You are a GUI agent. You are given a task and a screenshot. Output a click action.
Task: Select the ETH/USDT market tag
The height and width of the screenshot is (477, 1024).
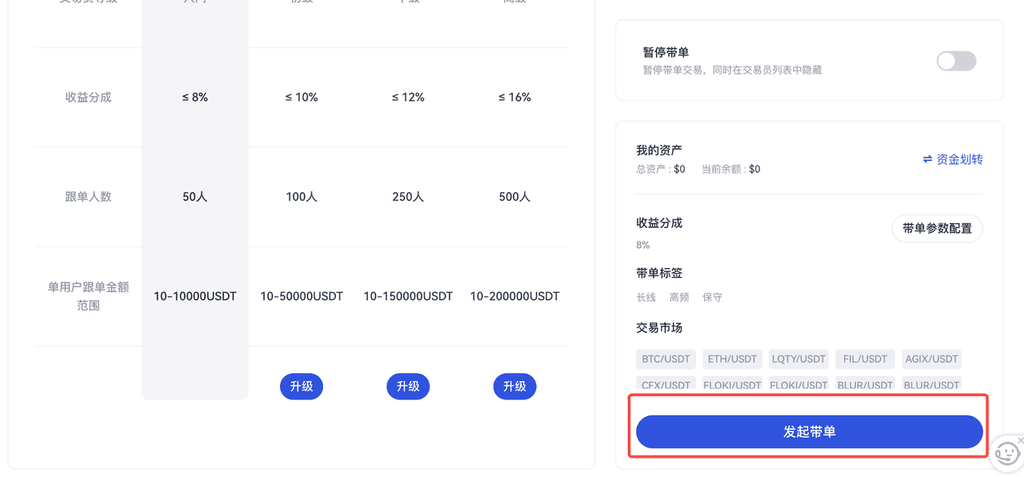point(732,359)
